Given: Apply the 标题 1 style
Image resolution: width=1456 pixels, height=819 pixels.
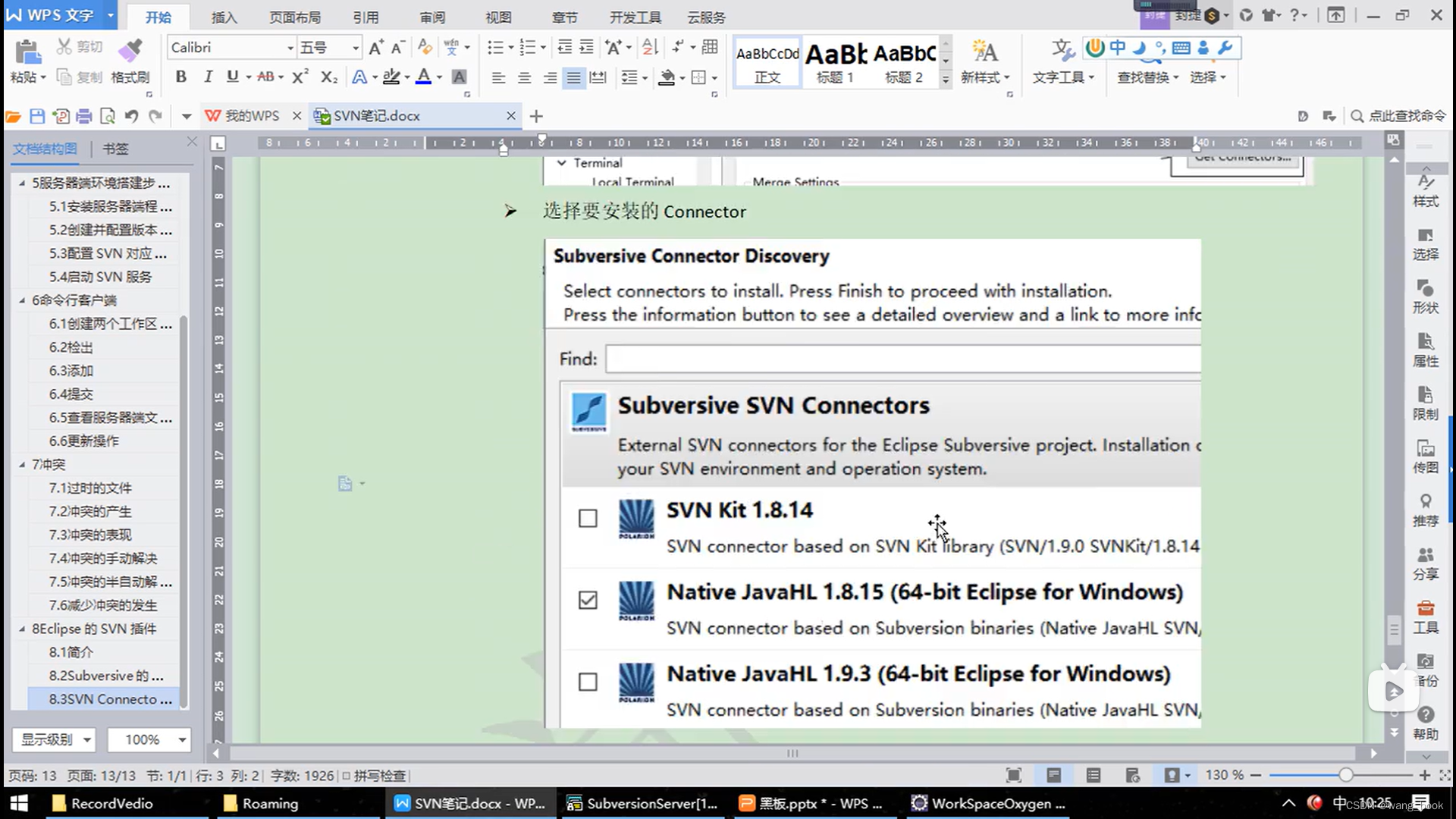Looking at the screenshot, I should pyautogui.click(x=835, y=62).
